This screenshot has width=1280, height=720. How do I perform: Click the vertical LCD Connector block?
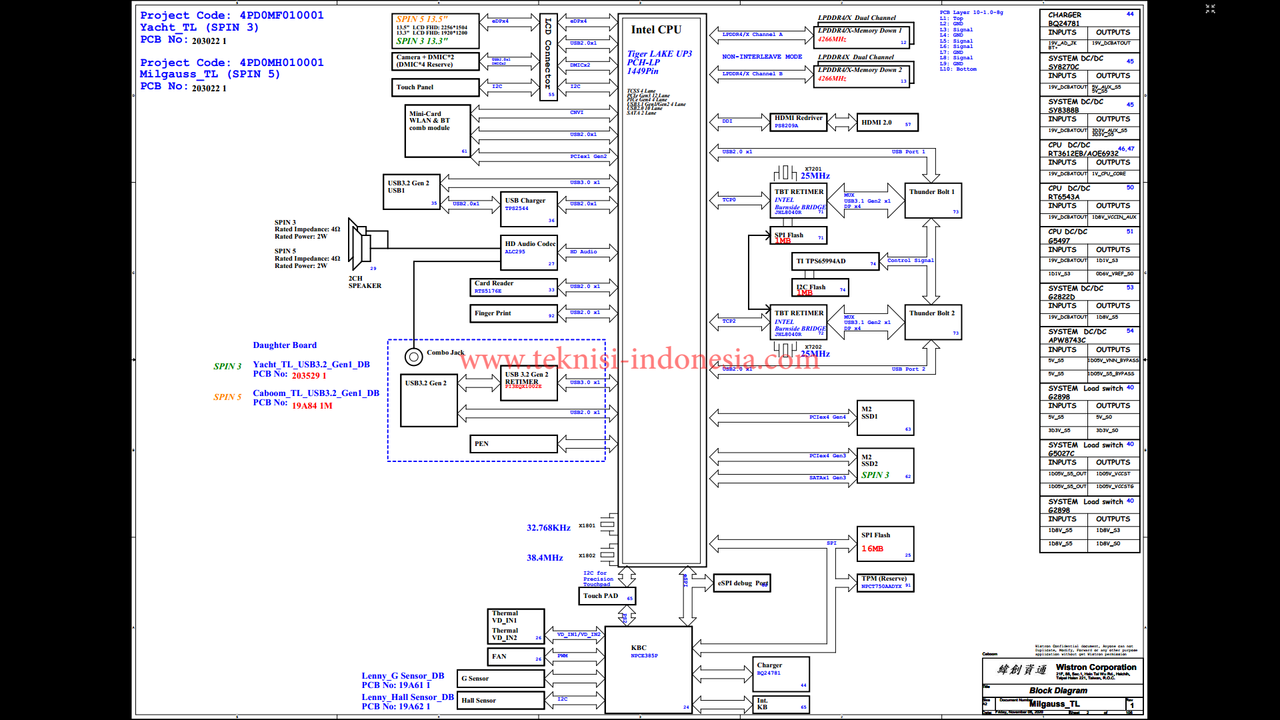point(547,58)
